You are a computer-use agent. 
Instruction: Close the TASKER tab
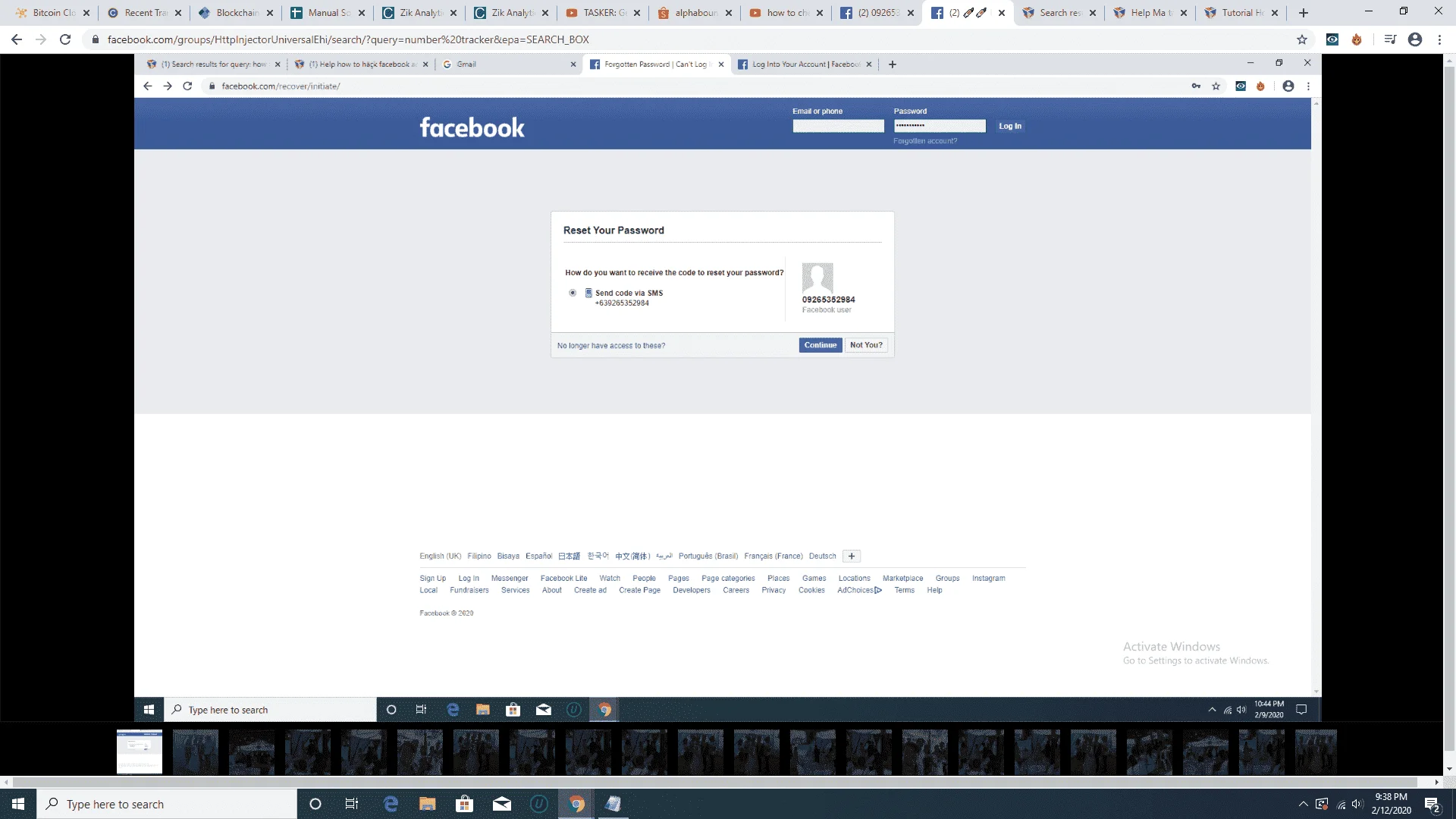click(x=637, y=13)
